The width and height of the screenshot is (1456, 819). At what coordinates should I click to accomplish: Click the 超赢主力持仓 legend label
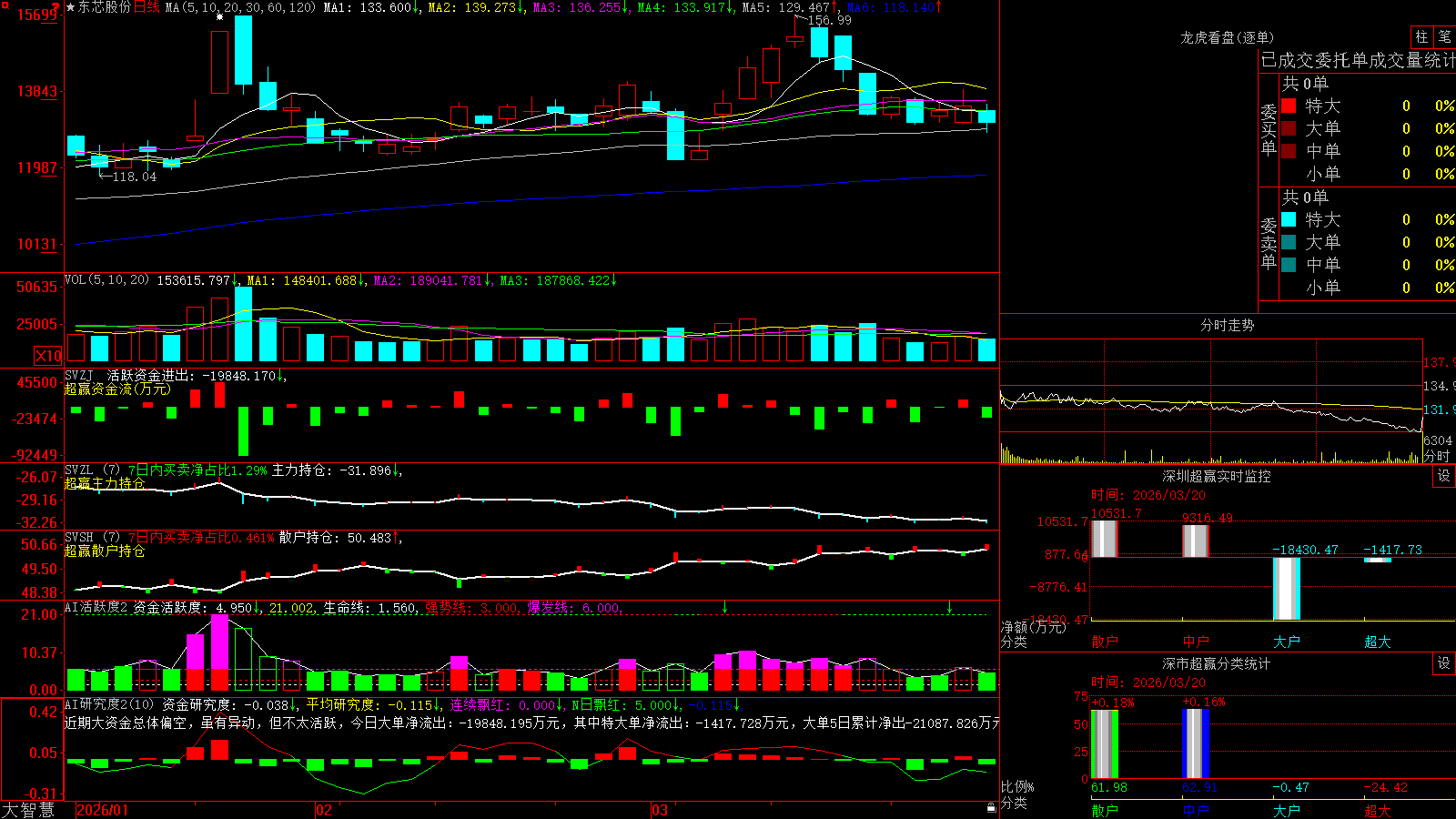pos(105,483)
